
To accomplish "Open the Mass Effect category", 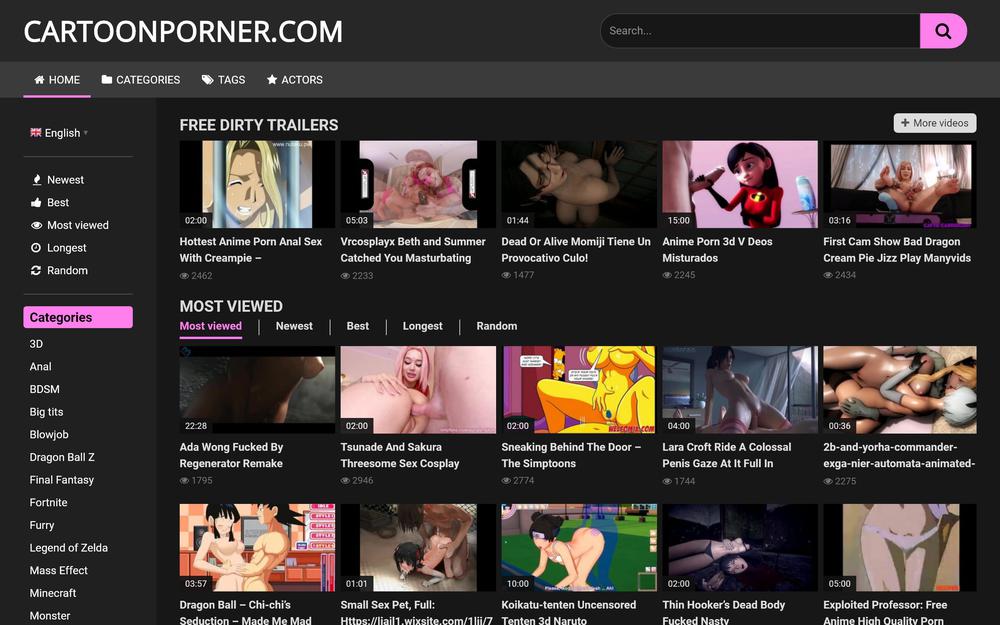I will pos(59,570).
